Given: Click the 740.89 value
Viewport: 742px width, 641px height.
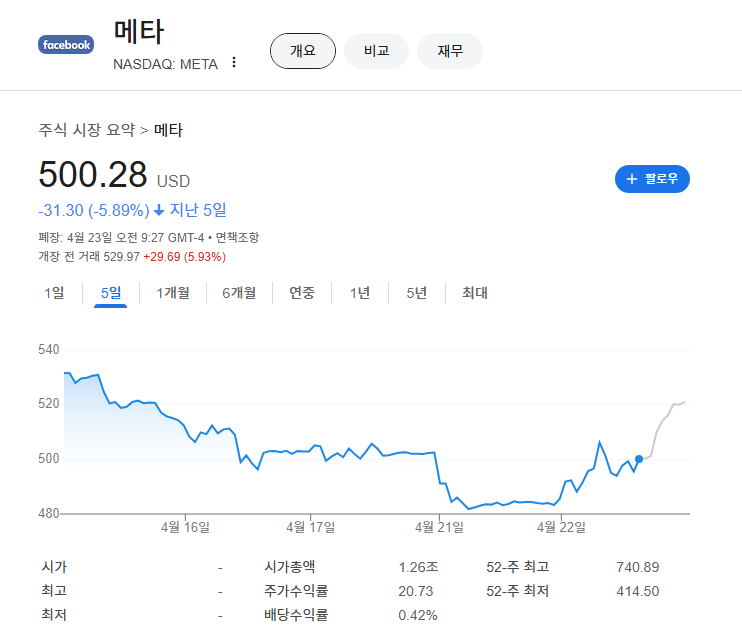Looking at the screenshot, I should coord(637,567).
